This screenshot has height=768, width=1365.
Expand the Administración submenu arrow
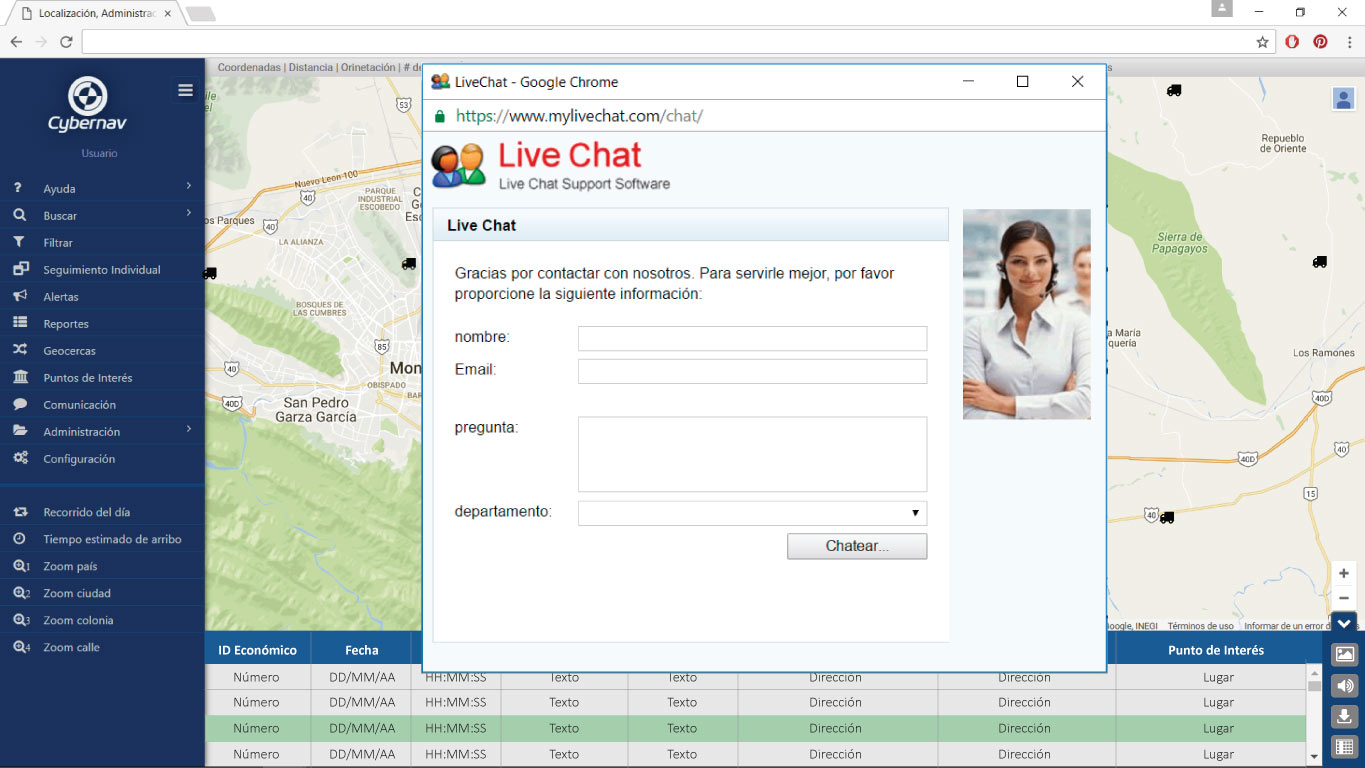pyautogui.click(x=188, y=430)
